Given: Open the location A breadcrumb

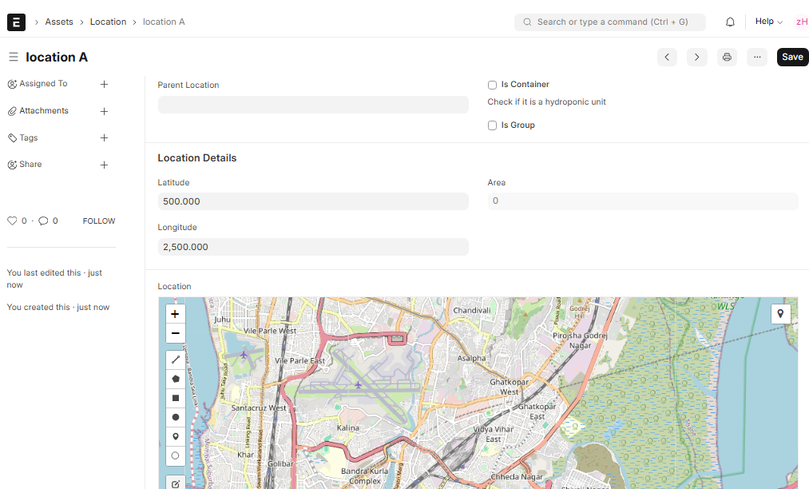Looking at the screenshot, I should click(164, 22).
